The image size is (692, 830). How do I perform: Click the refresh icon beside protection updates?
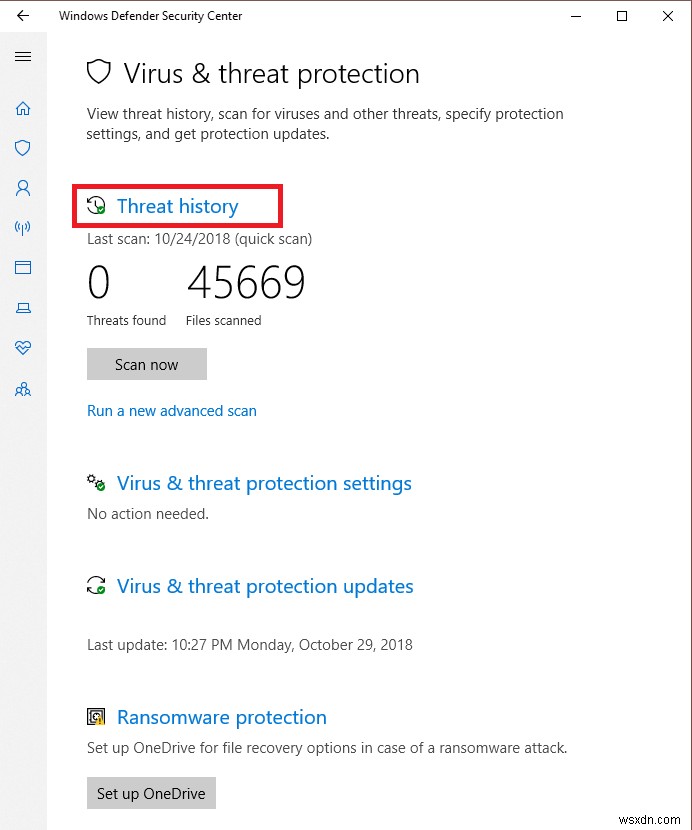[96, 586]
